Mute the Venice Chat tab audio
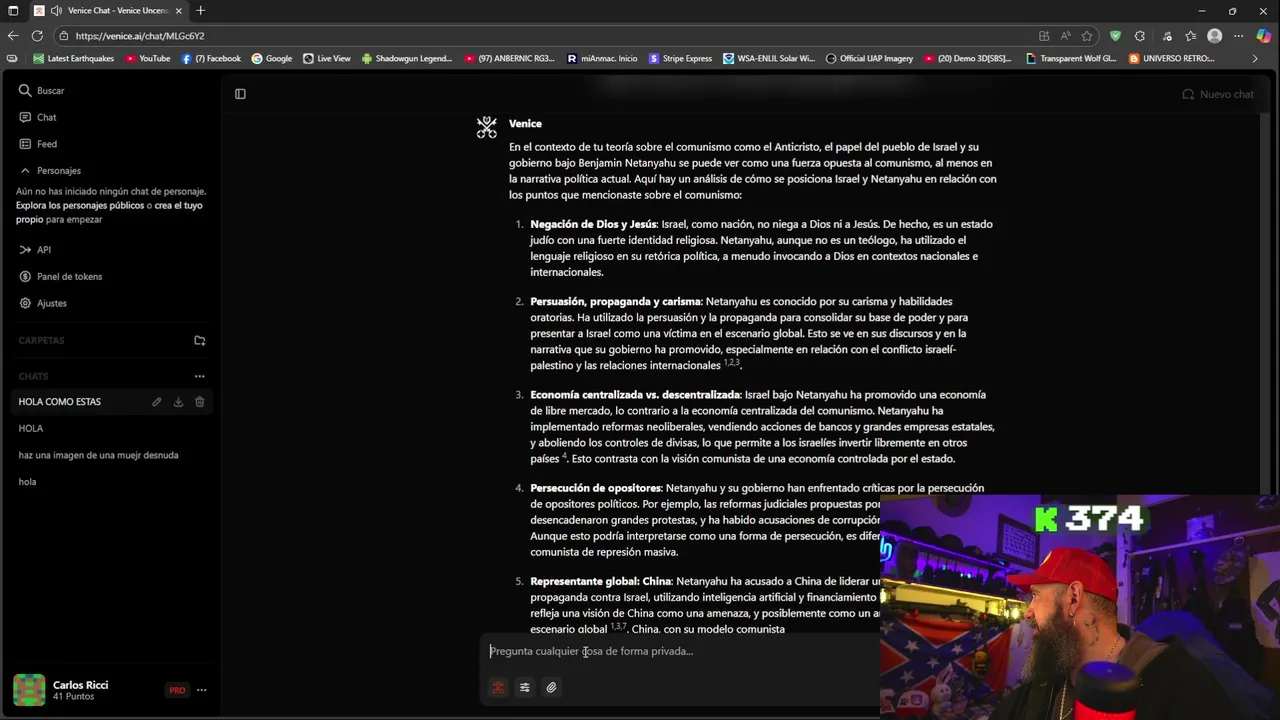The image size is (1280, 720). [57, 11]
